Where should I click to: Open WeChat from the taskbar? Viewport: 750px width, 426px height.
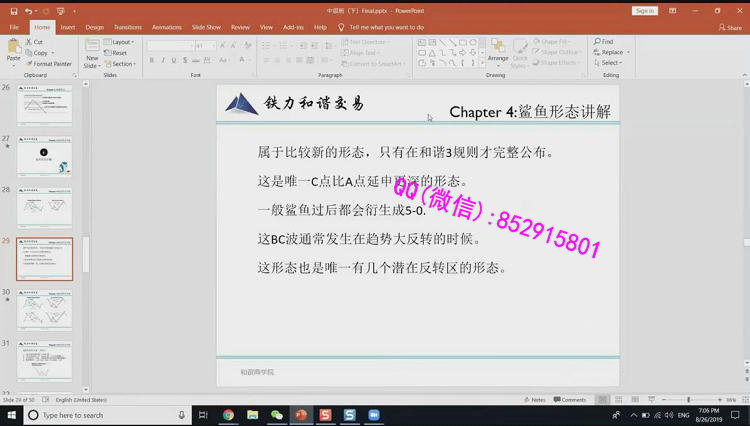[x=277, y=415]
